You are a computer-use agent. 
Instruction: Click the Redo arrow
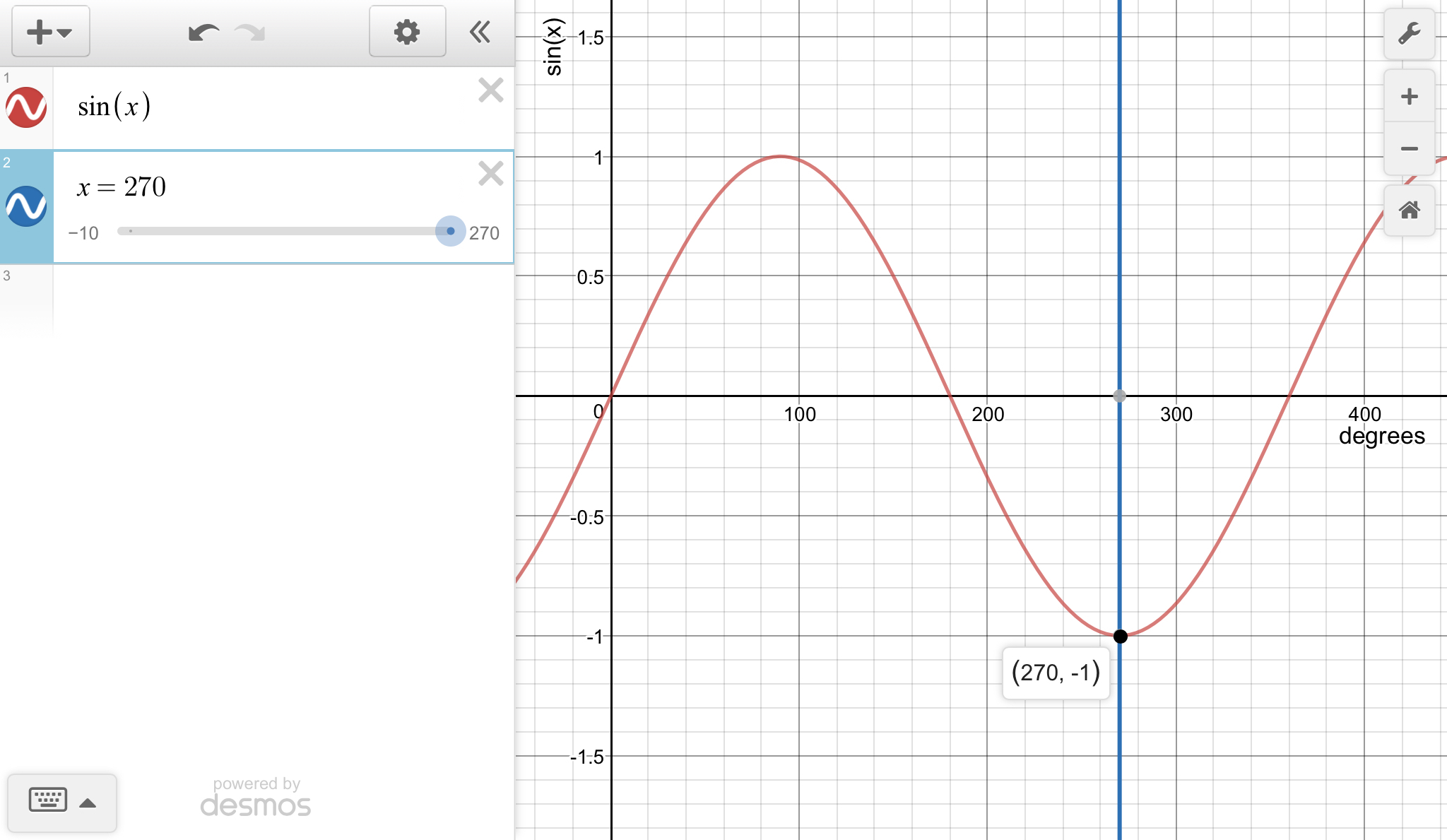(x=250, y=32)
